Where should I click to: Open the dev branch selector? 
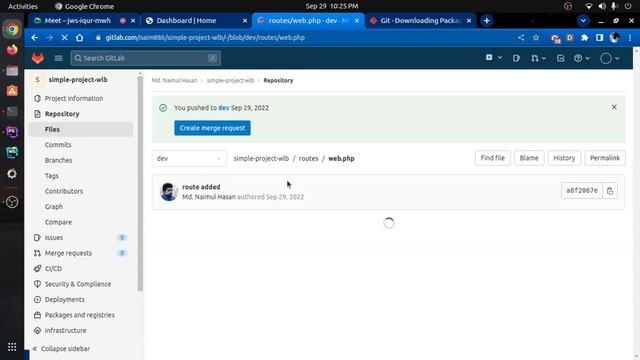point(189,158)
